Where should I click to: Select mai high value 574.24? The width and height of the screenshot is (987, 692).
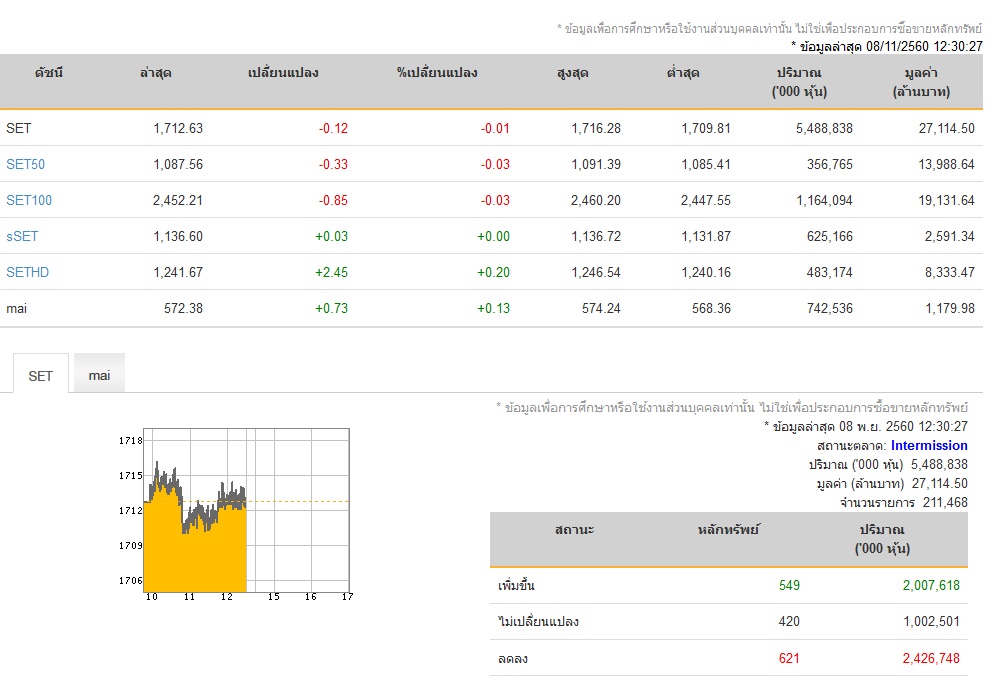point(601,309)
